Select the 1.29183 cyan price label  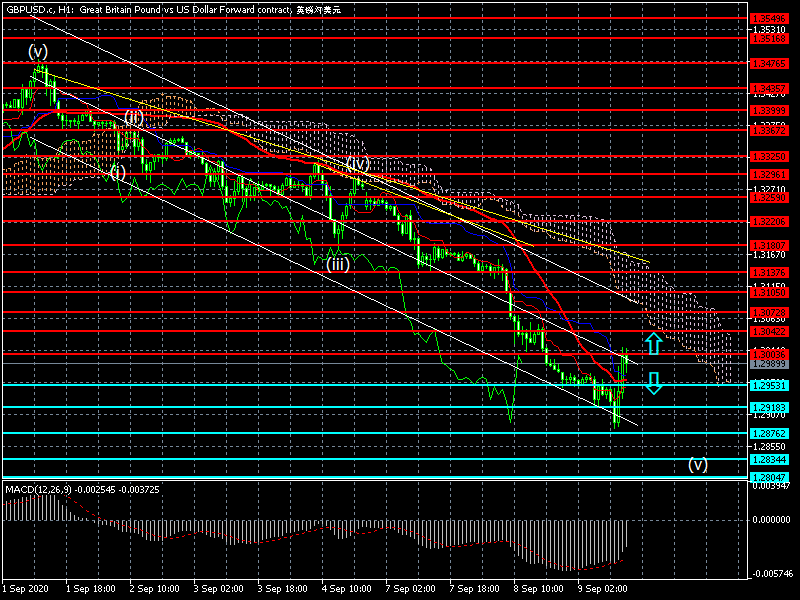click(x=769, y=407)
